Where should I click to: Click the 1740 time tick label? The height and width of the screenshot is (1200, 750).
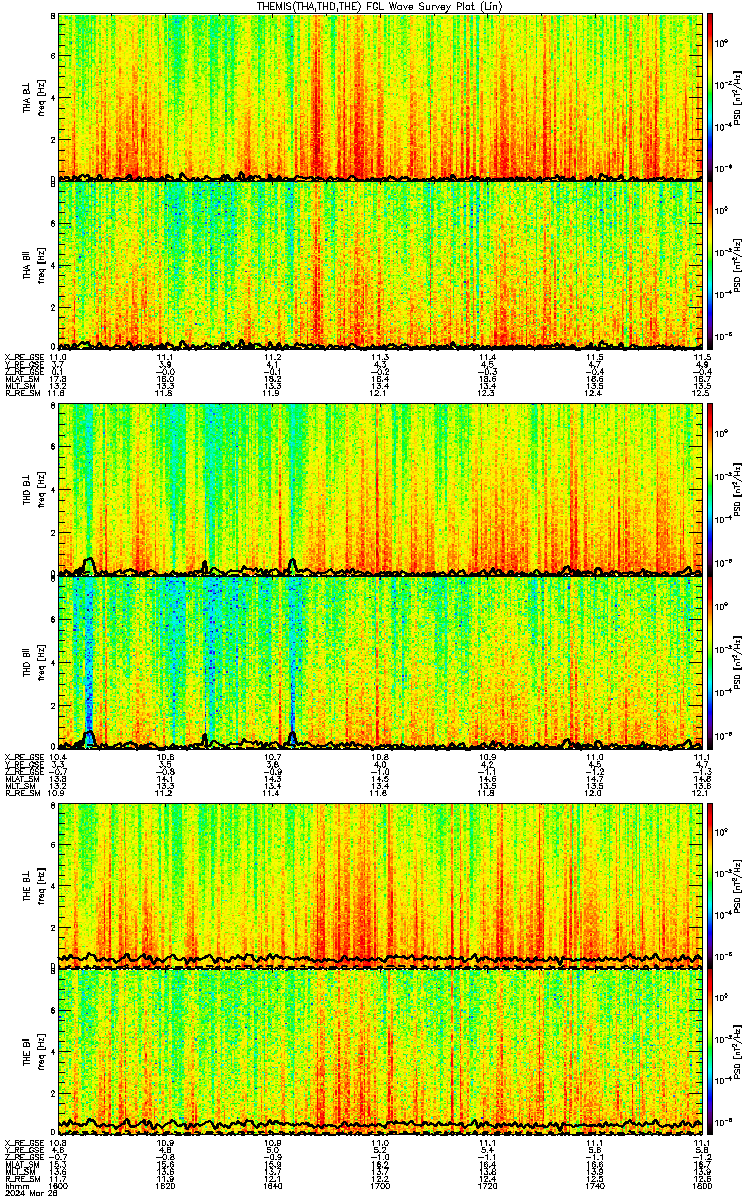tap(596, 1185)
